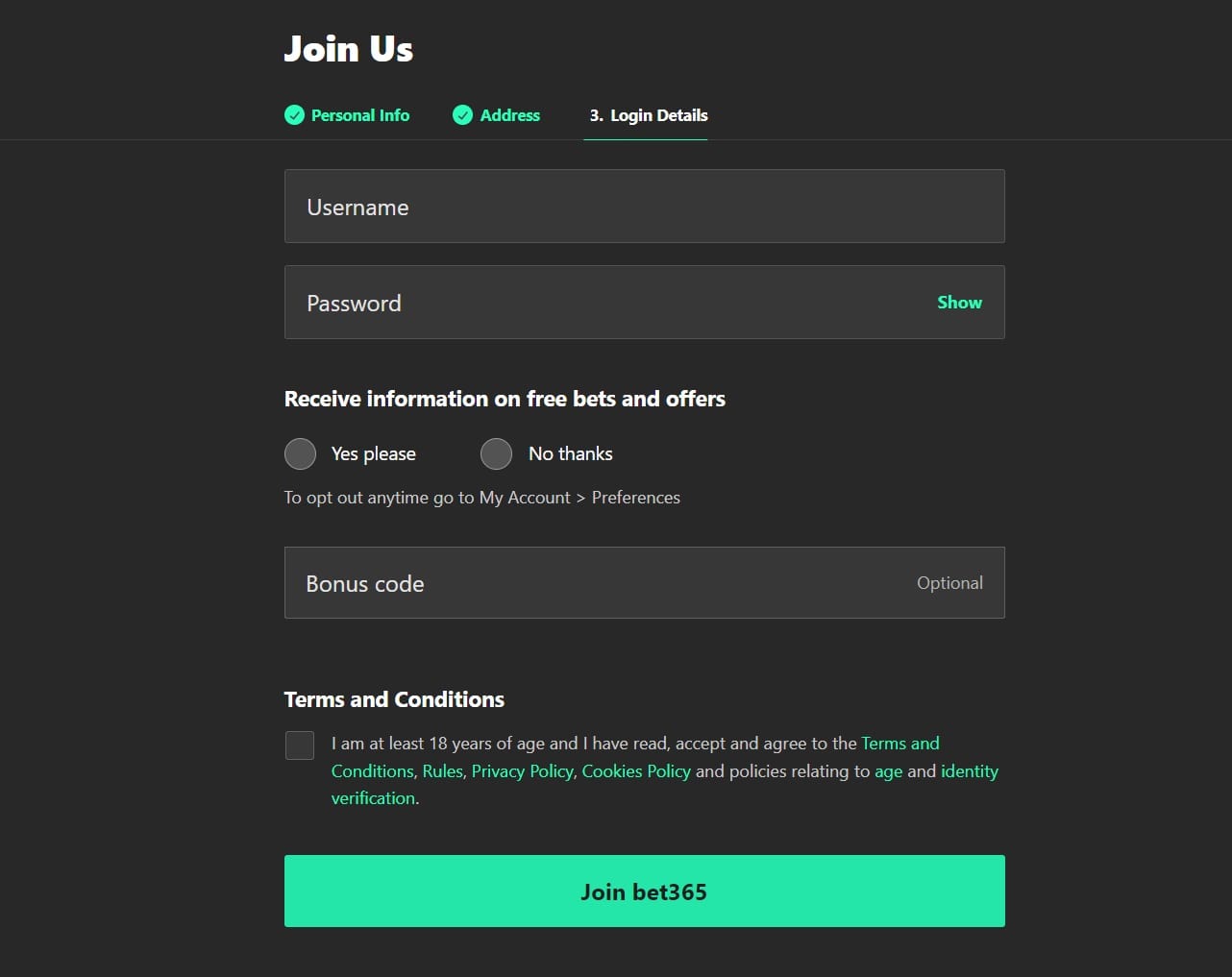Viewport: 1232px width, 977px height.
Task: Select the Login Details tab
Action: click(x=649, y=115)
